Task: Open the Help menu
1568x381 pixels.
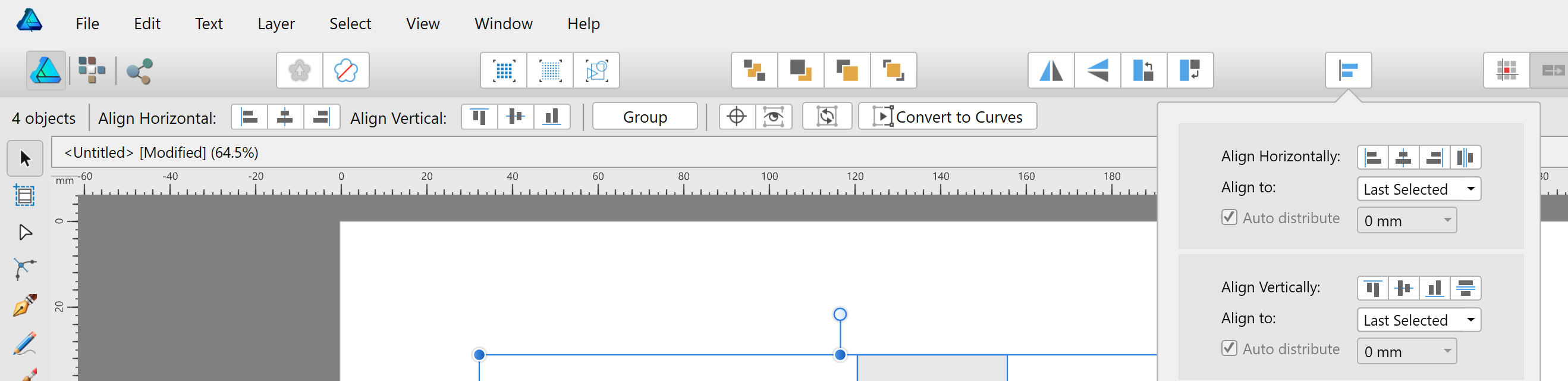Action: tap(583, 24)
